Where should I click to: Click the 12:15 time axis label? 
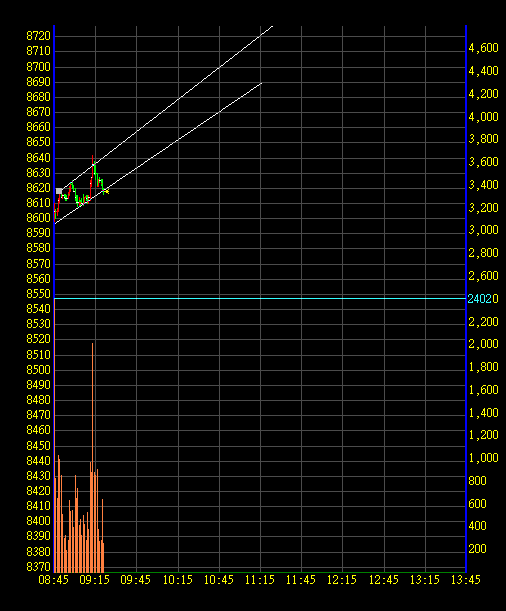pyautogui.click(x=342, y=580)
